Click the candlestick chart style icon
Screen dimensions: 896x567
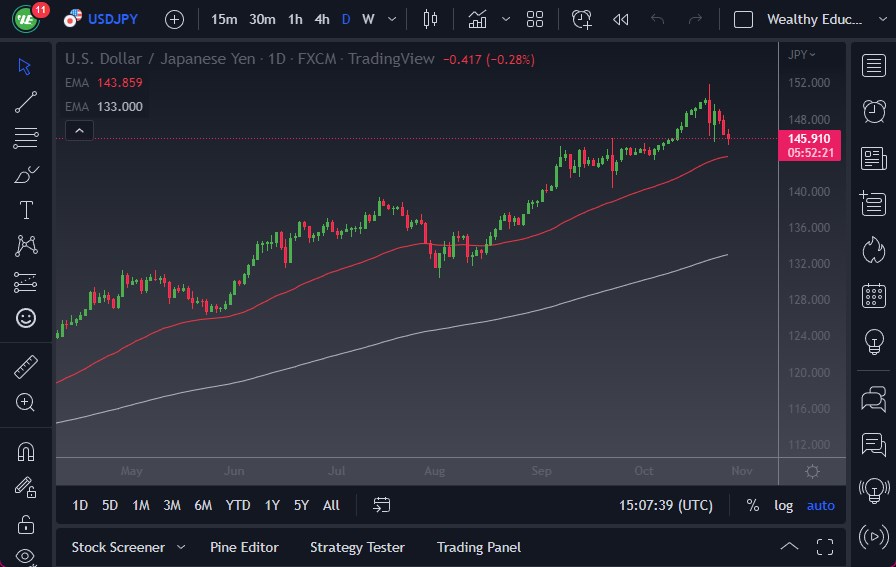(431, 19)
